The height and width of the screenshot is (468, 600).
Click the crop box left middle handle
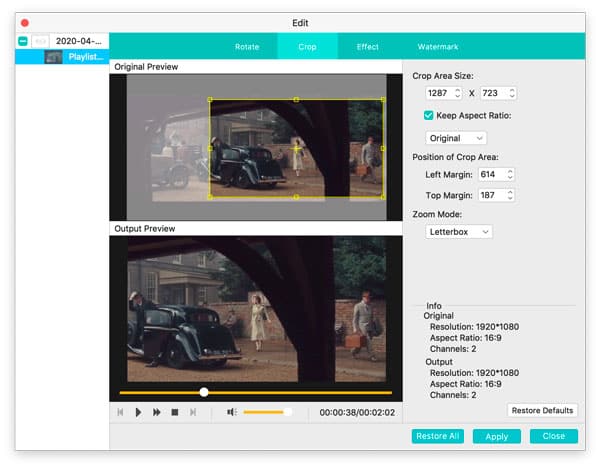(210, 148)
